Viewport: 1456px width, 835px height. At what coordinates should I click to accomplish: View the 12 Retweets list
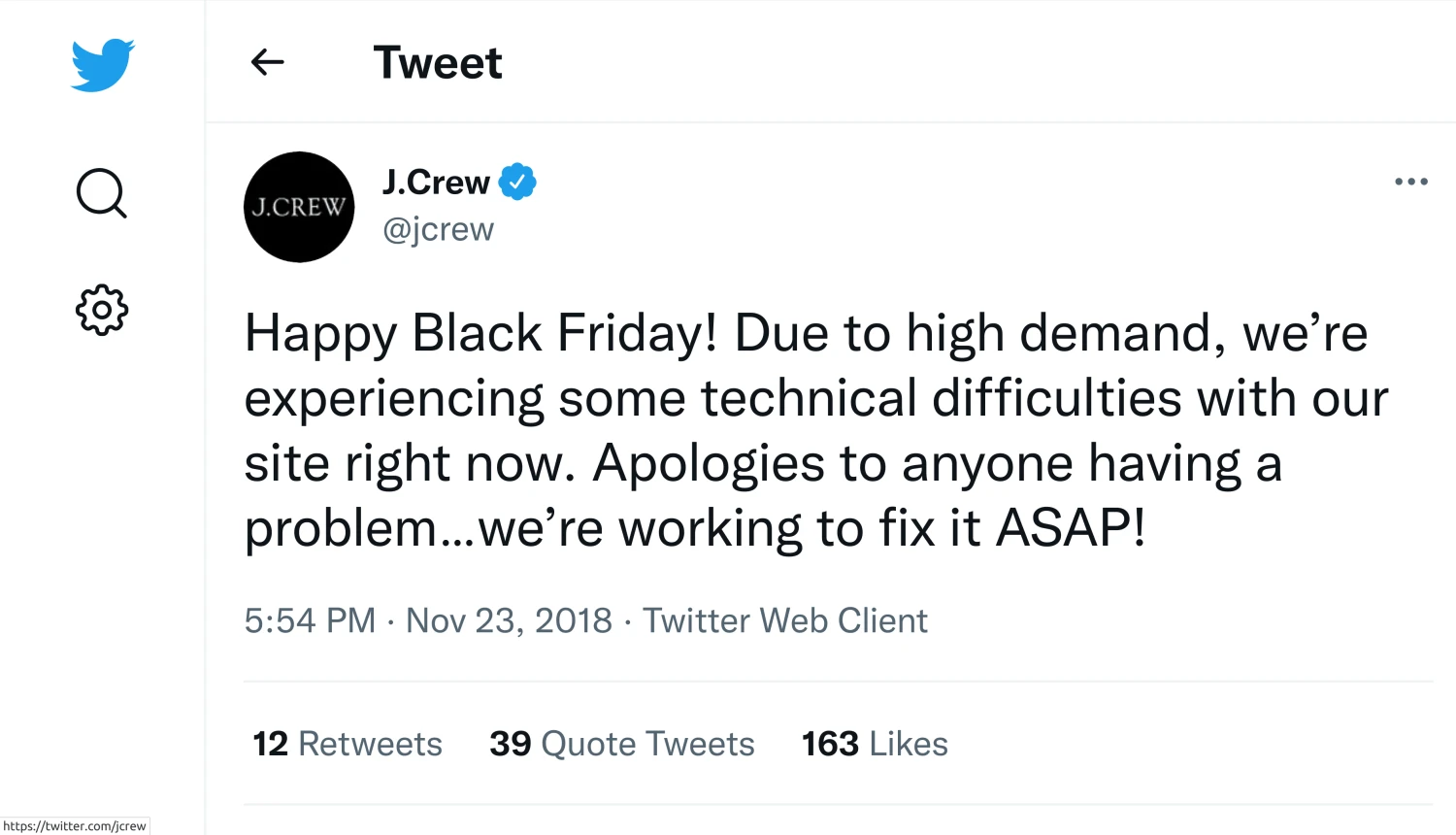[x=347, y=744]
